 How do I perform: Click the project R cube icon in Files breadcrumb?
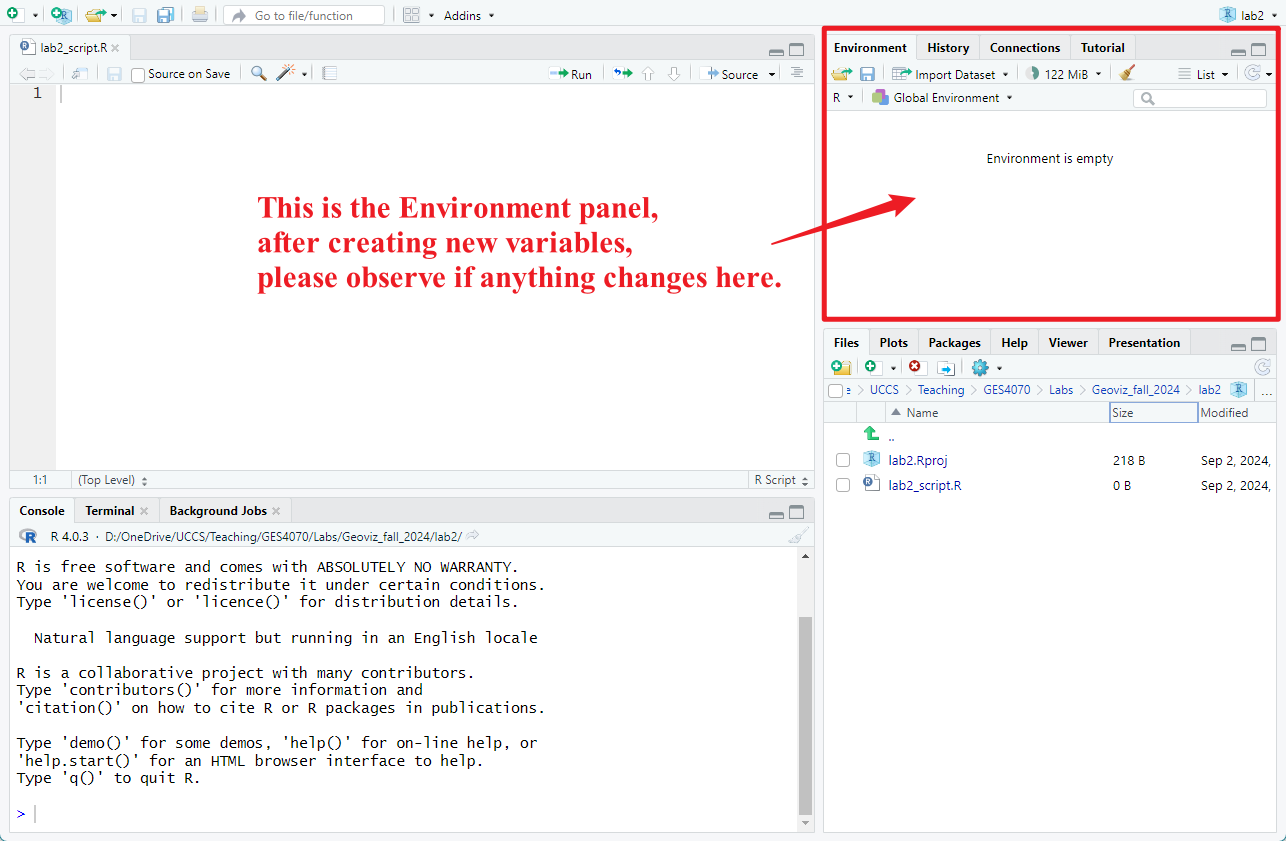(1239, 390)
